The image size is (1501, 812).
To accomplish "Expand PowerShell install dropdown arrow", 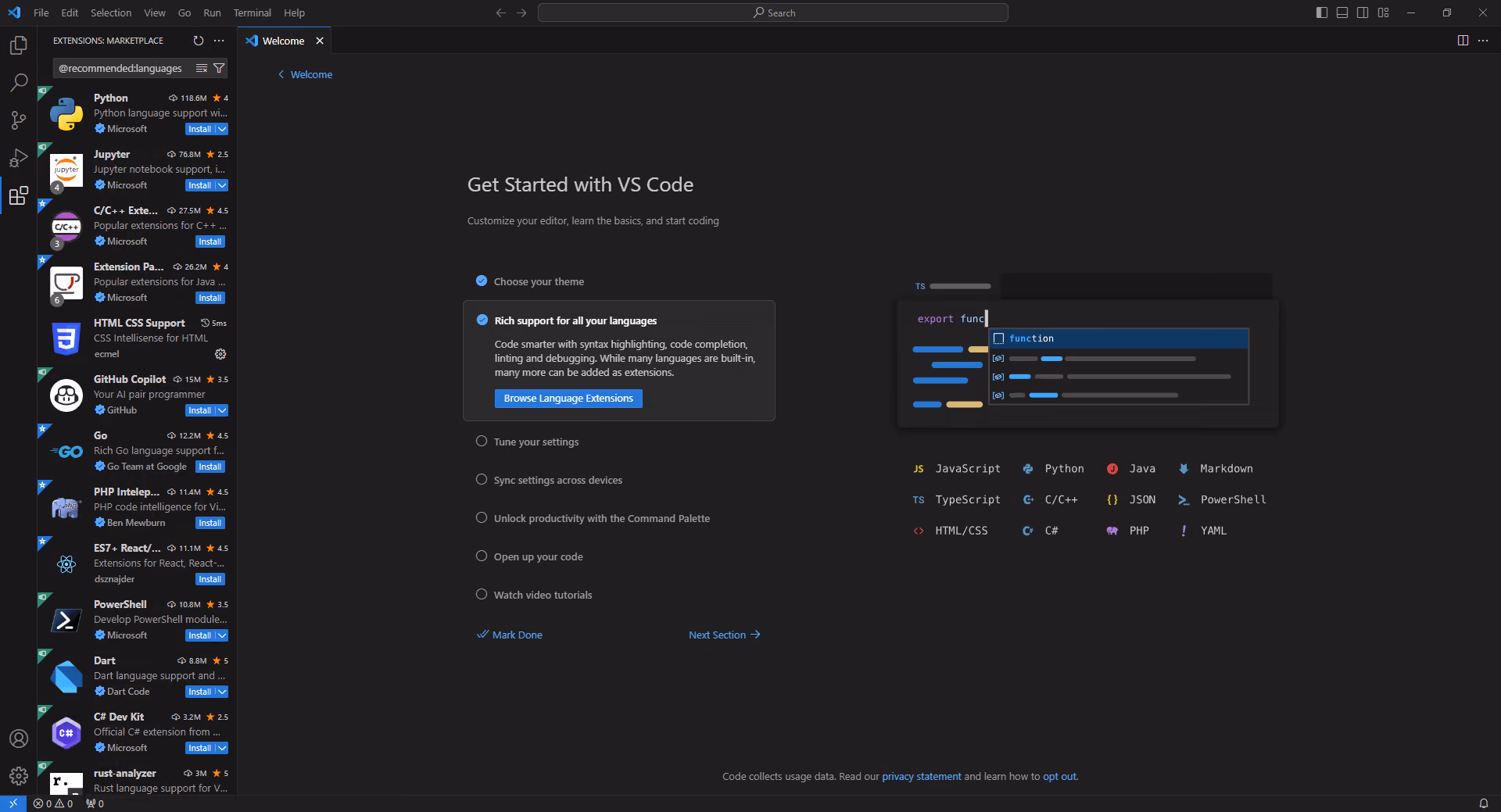I will pos(222,635).
